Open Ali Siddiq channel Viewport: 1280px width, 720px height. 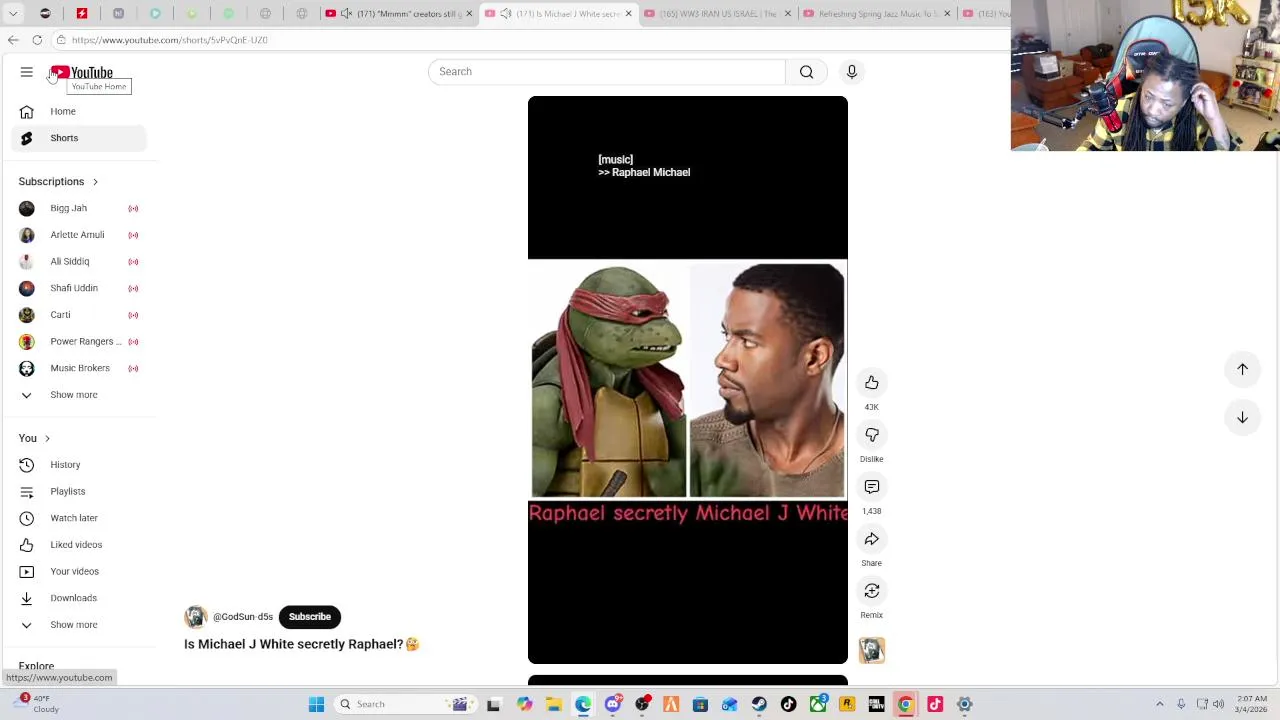[79, 261]
